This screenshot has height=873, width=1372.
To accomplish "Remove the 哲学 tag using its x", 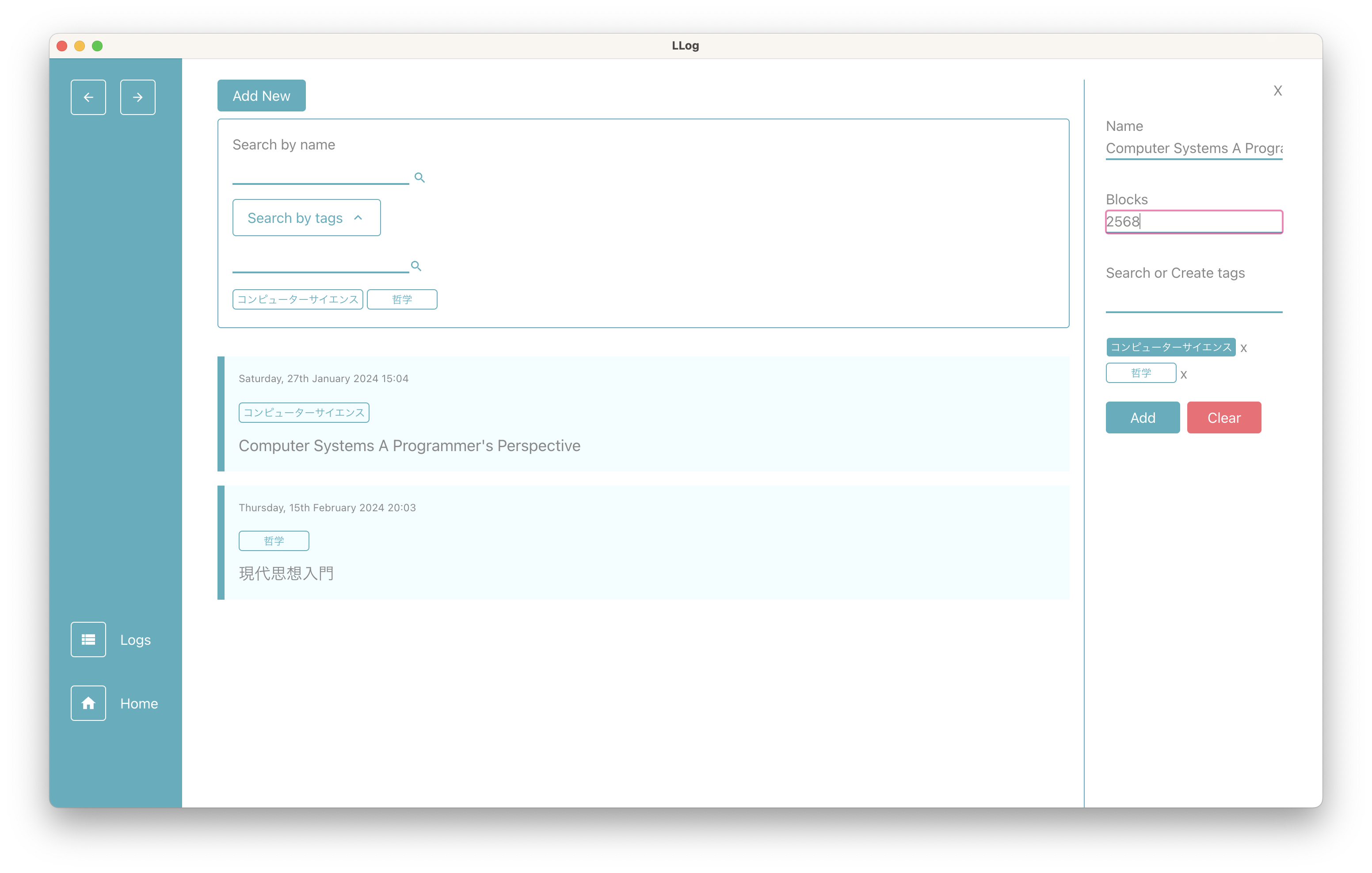I will [x=1183, y=375].
